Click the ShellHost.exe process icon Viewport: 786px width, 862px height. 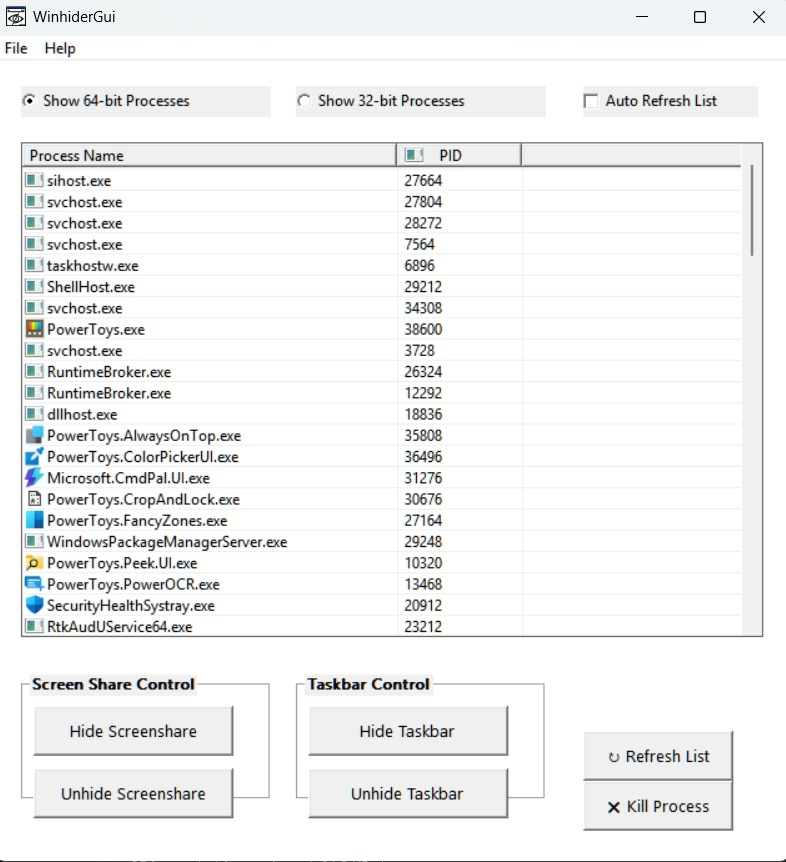click(34, 286)
